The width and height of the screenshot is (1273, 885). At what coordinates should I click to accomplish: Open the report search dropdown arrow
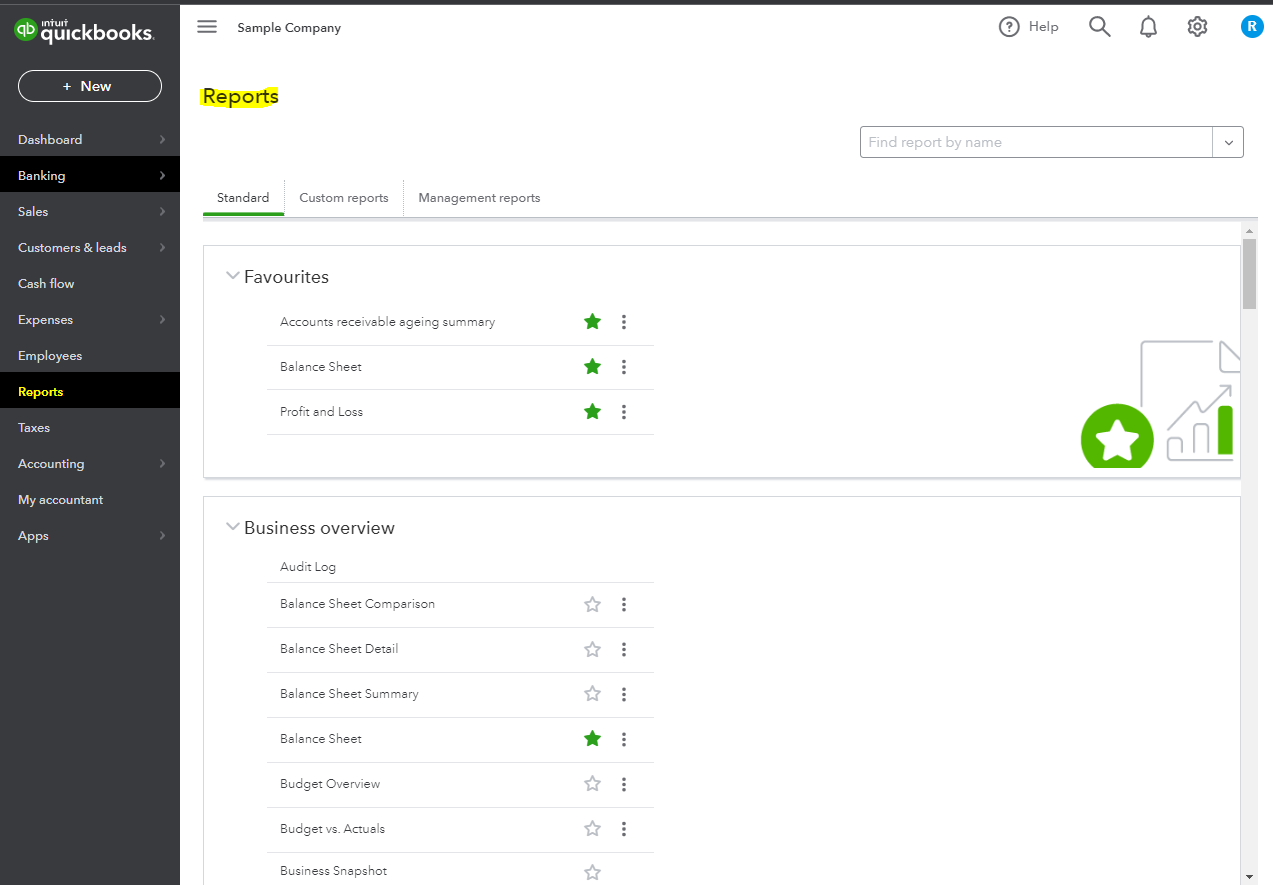click(1228, 142)
